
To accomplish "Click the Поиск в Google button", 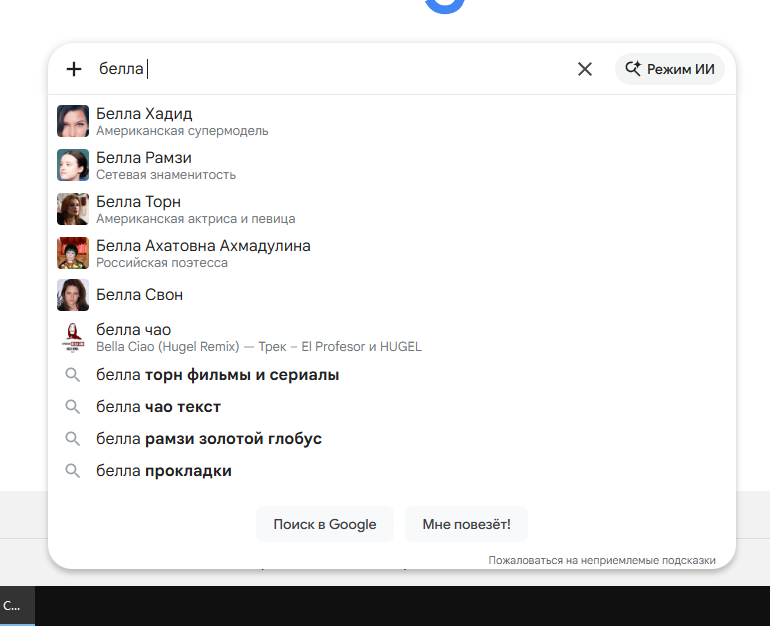I will (325, 524).
